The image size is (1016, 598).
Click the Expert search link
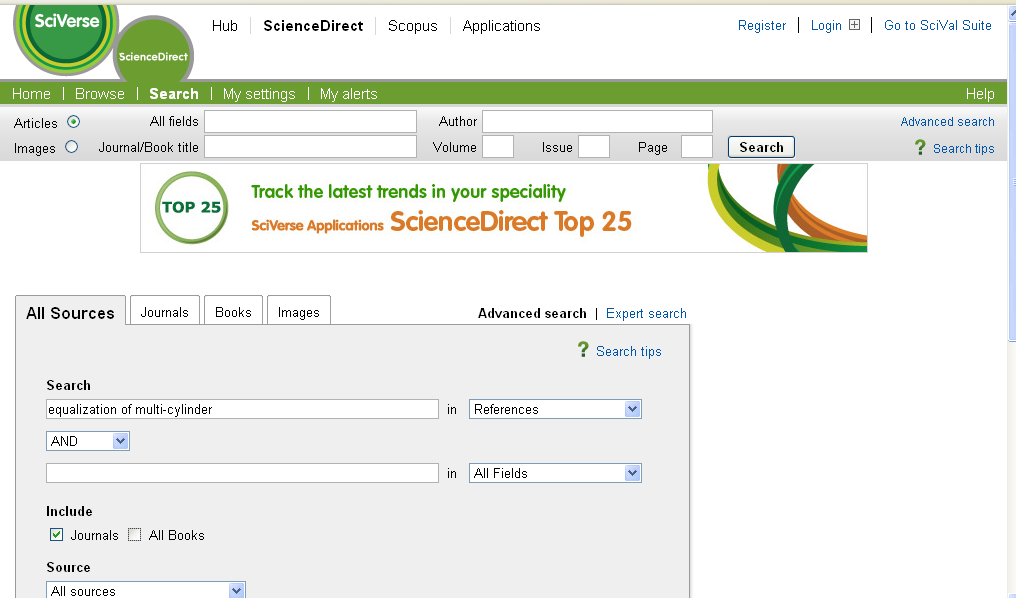pyautogui.click(x=646, y=314)
